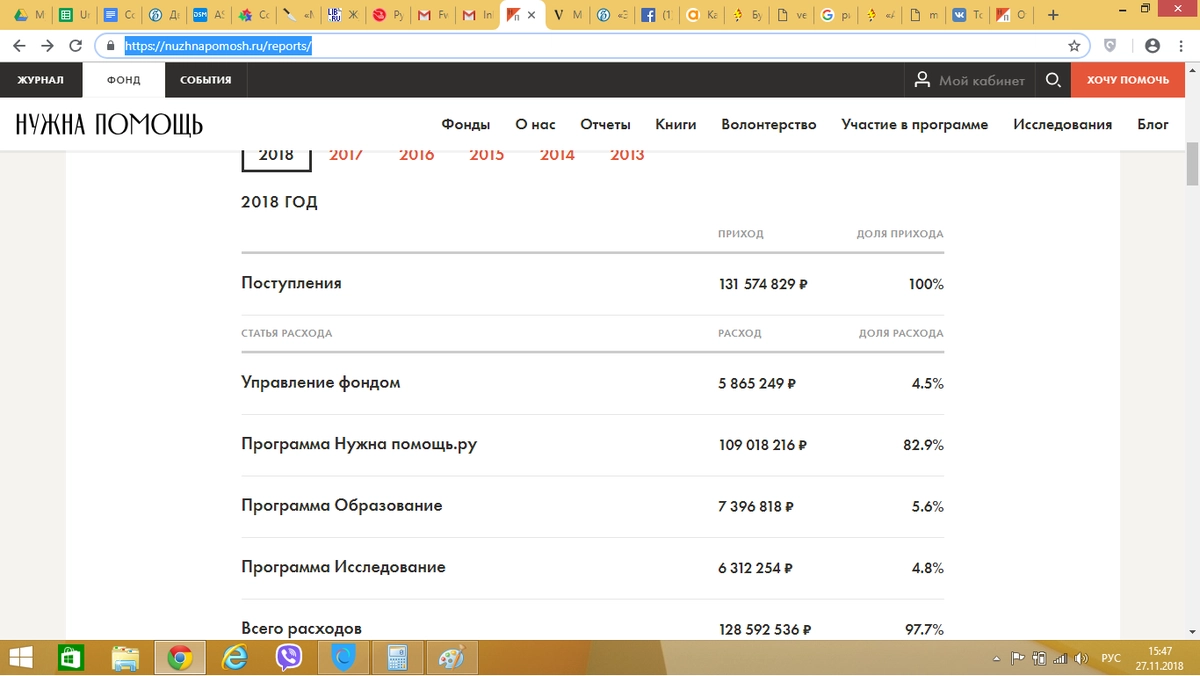Screen dimensions: 1200x676
Task: Open Viber from the taskbar
Action: pos(289,657)
